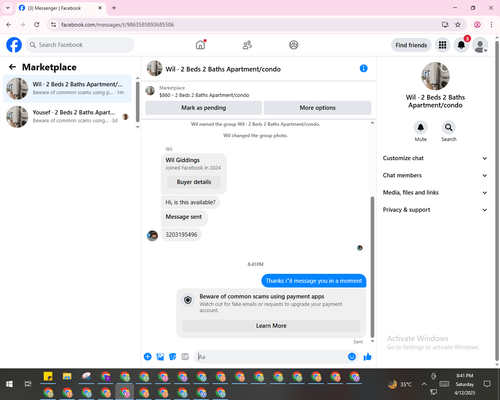Open Task View on taskbar
500x400 pixels.
28,384
